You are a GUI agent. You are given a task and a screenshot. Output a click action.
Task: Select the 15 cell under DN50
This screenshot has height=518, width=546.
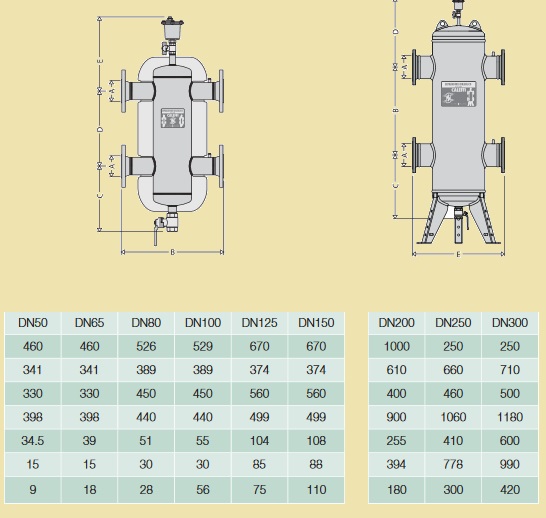pos(33,464)
